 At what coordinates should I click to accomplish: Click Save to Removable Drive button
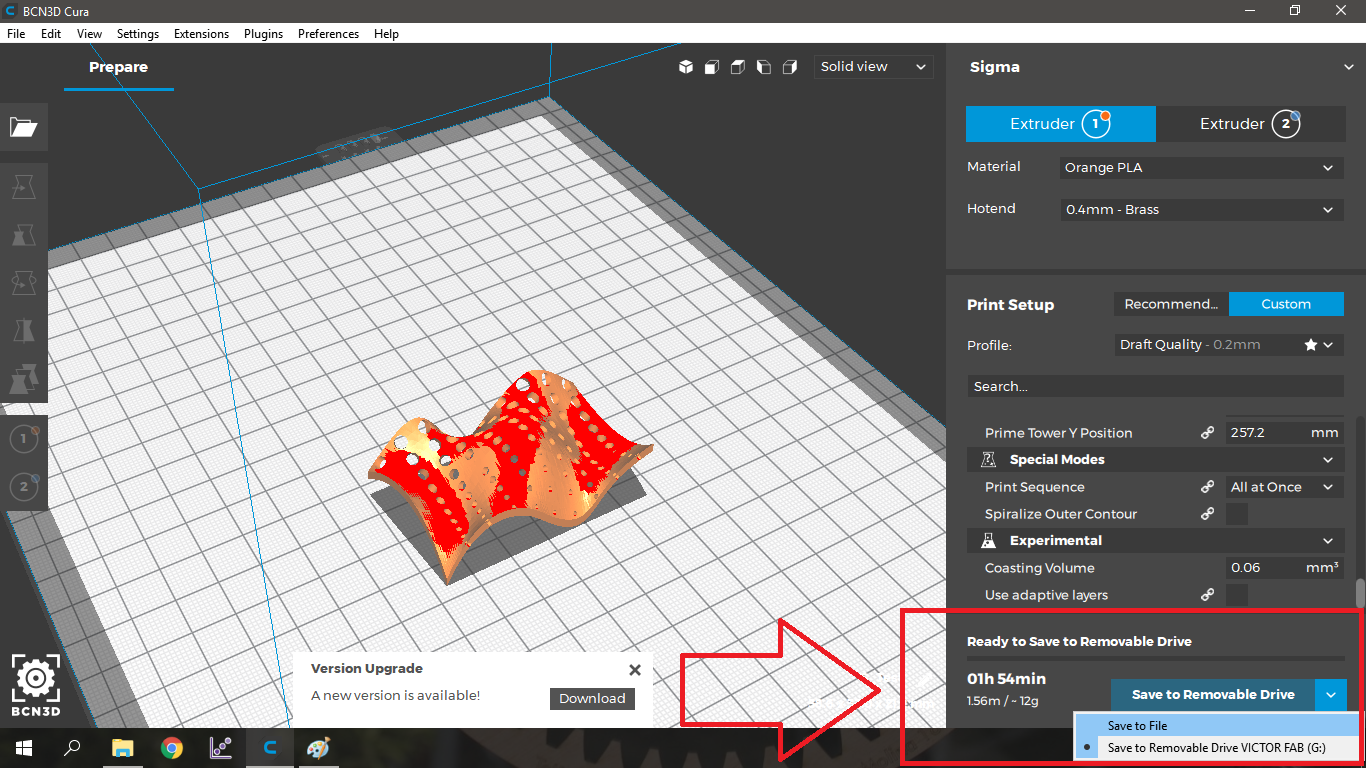point(1213,694)
